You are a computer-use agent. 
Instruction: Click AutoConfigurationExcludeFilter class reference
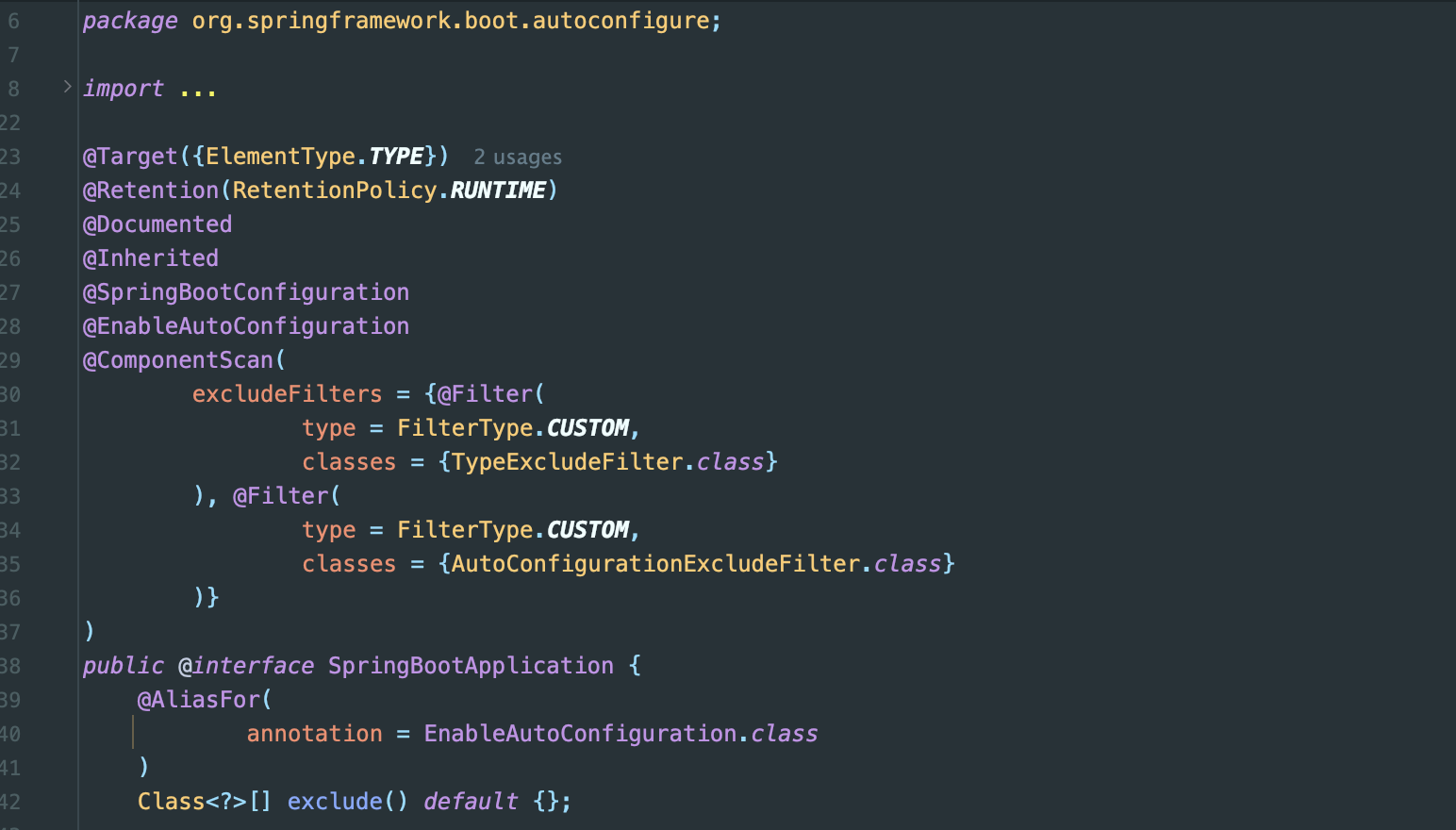pyautogui.click(x=655, y=564)
